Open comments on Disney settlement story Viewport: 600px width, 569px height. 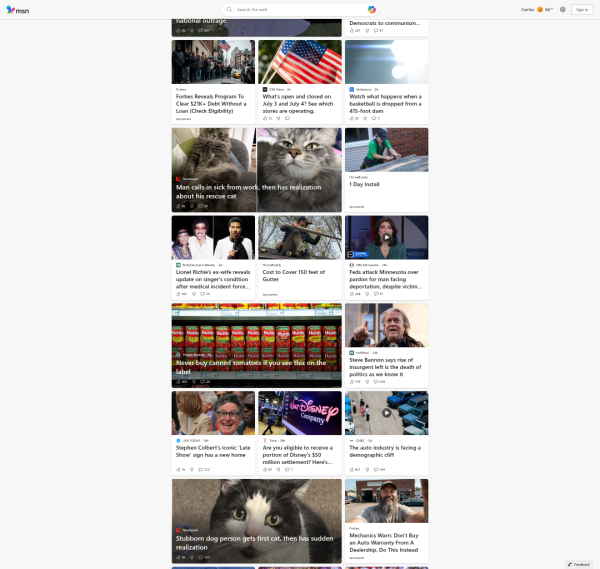point(289,470)
